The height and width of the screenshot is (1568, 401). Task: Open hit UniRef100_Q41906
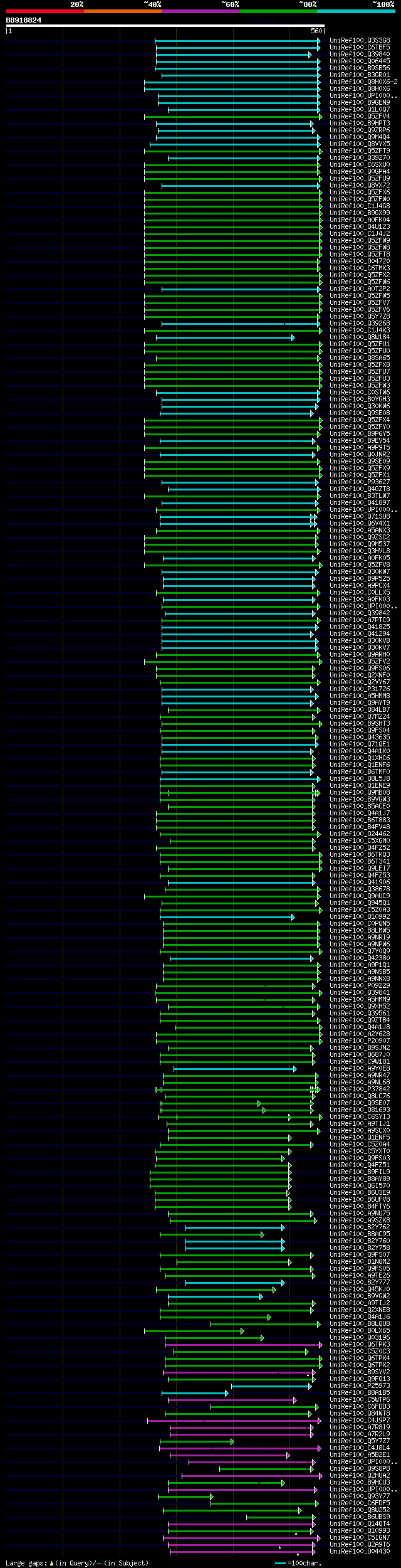pos(360,882)
